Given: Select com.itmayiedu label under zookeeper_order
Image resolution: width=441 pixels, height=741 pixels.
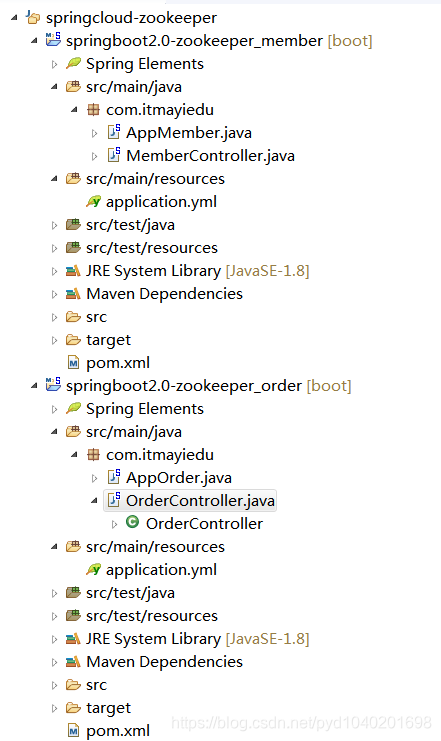Looking at the screenshot, I should tap(160, 456).
